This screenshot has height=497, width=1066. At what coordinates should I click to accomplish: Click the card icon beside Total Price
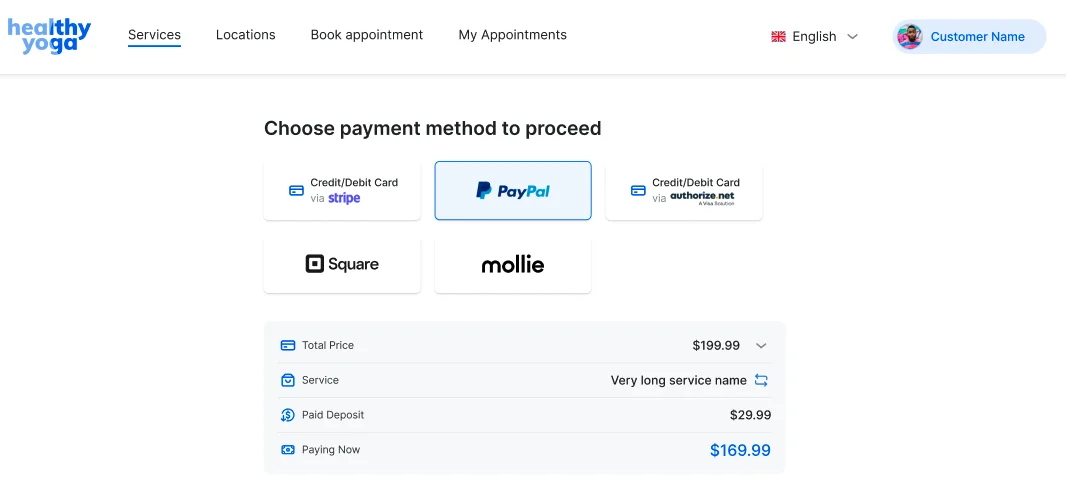(288, 345)
